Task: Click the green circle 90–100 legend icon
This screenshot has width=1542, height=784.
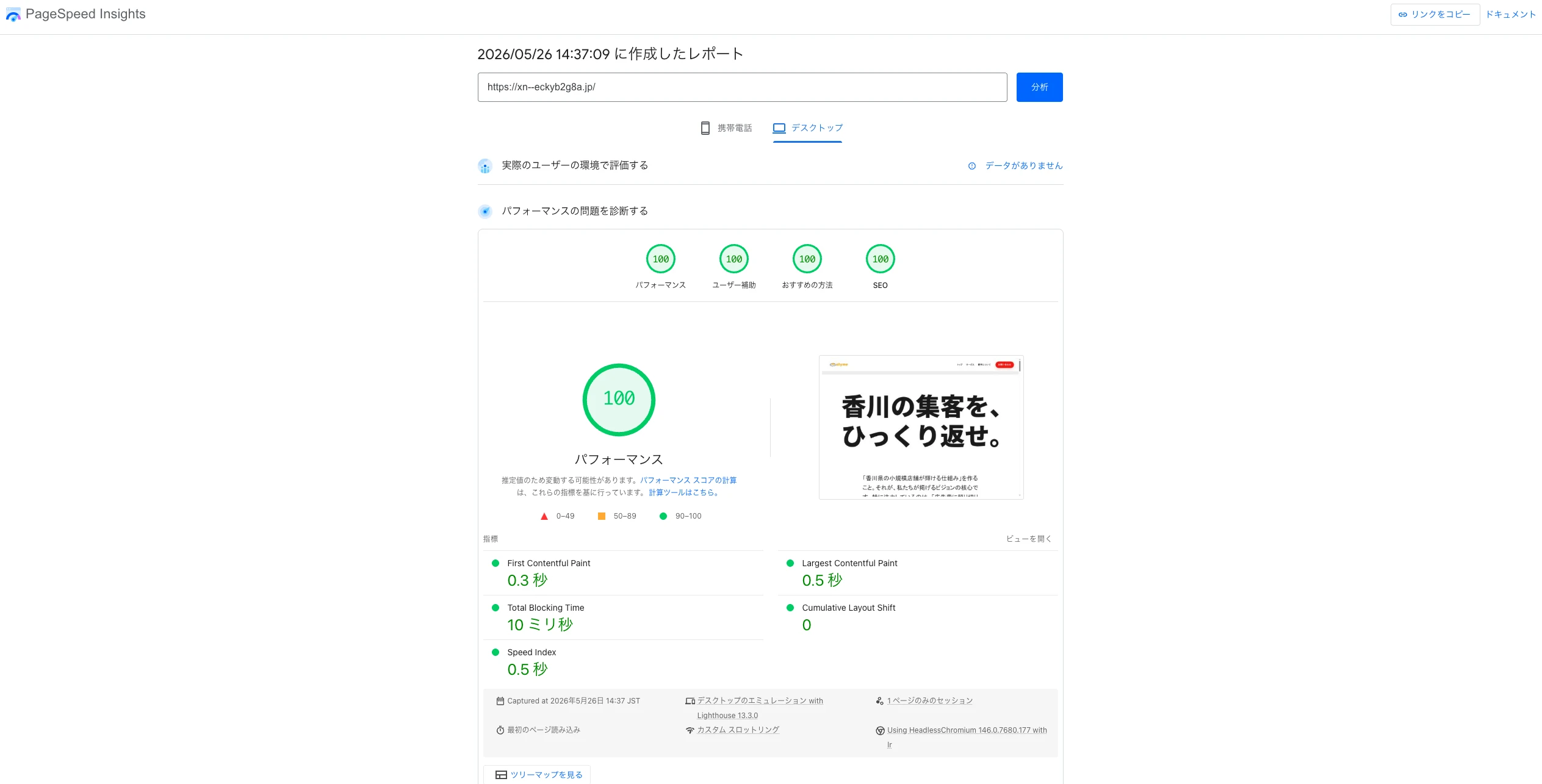Action: pos(663,516)
